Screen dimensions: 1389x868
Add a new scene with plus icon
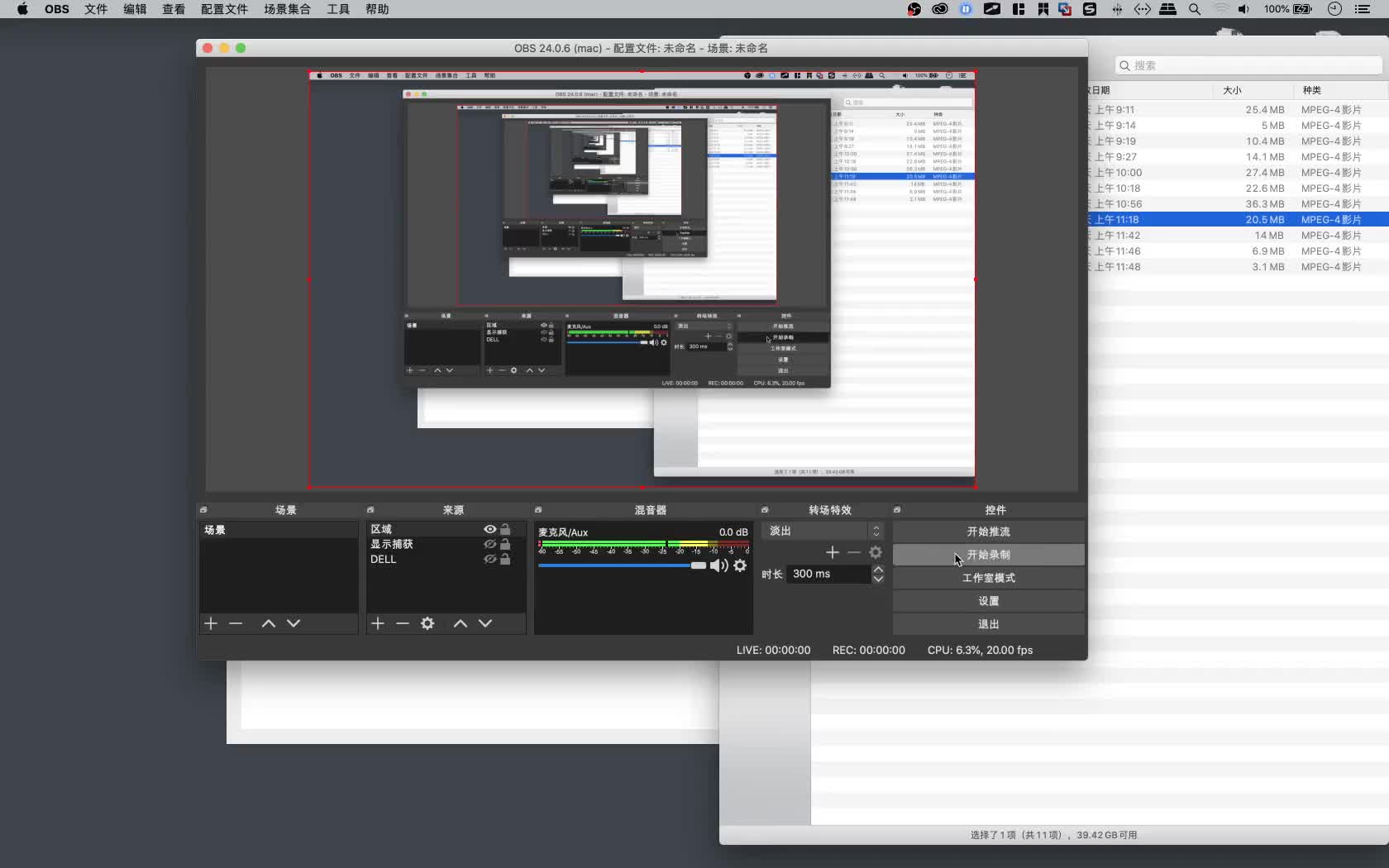[211, 623]
